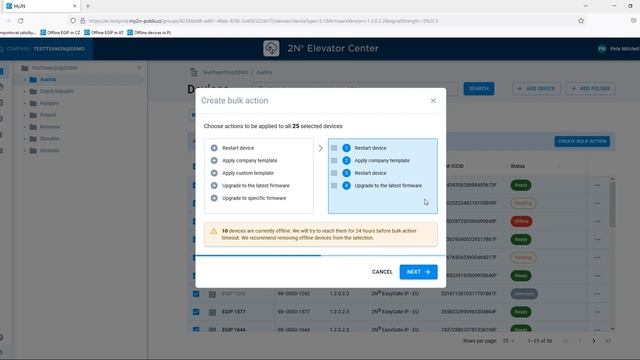
Task: Uncheck the EGIP 1577 row checkbox
Action: [x=196, y=312]
